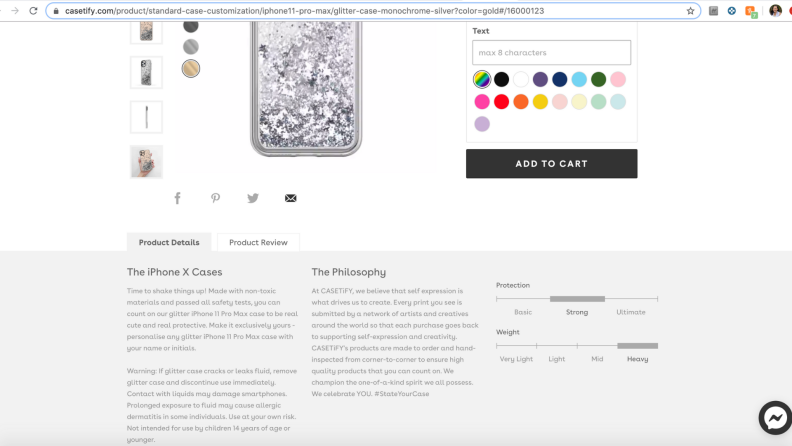Choose the cream text color
The height and width of the screenshot is (446, 792).
(x=579, y=102)
